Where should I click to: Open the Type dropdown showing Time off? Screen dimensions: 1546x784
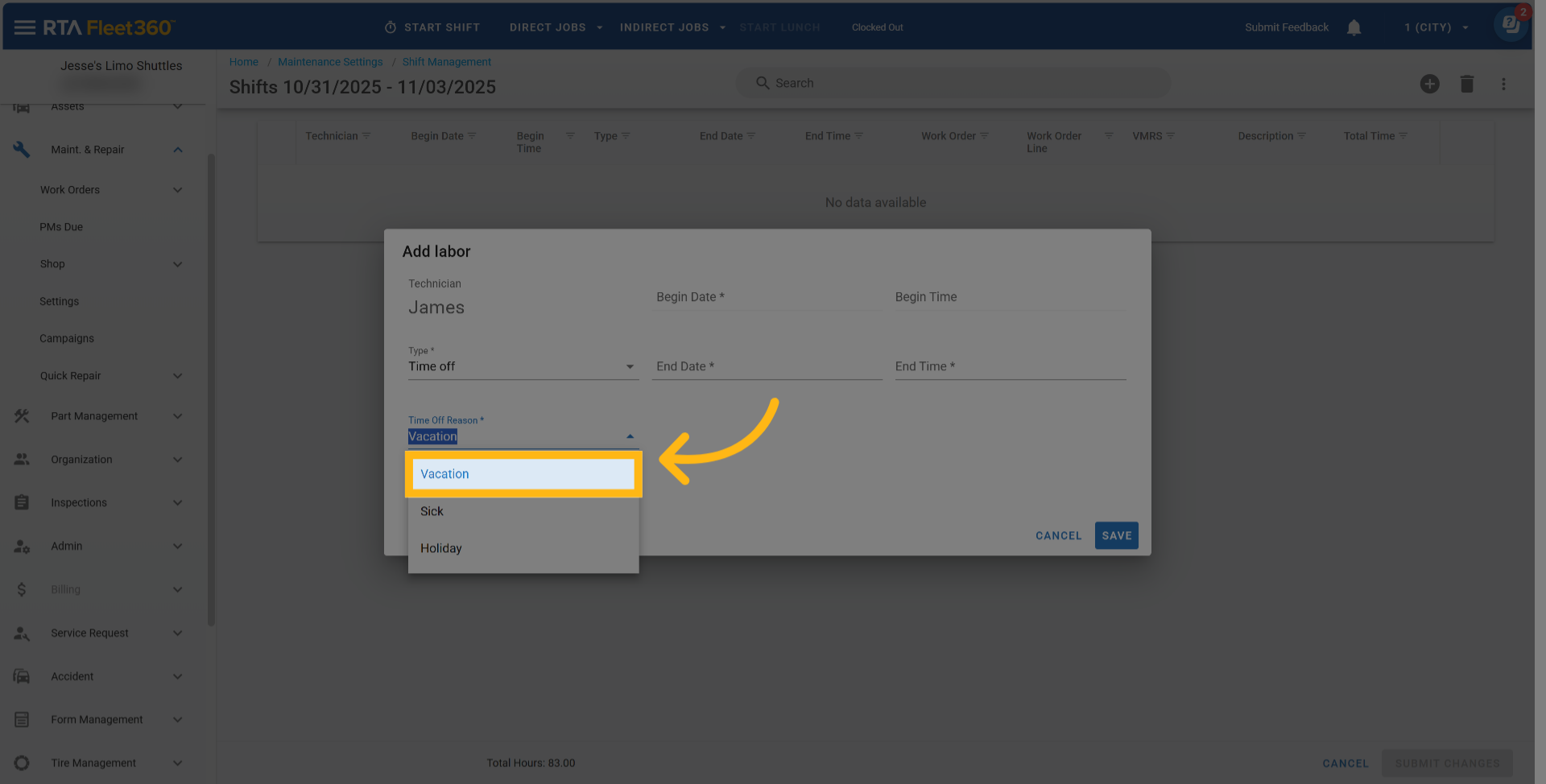523,366
